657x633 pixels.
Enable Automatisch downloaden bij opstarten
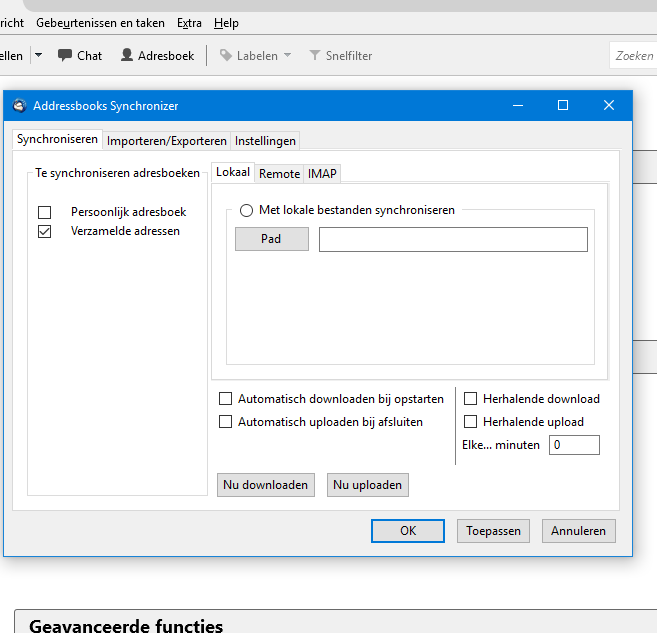click(x=225, y=399)
